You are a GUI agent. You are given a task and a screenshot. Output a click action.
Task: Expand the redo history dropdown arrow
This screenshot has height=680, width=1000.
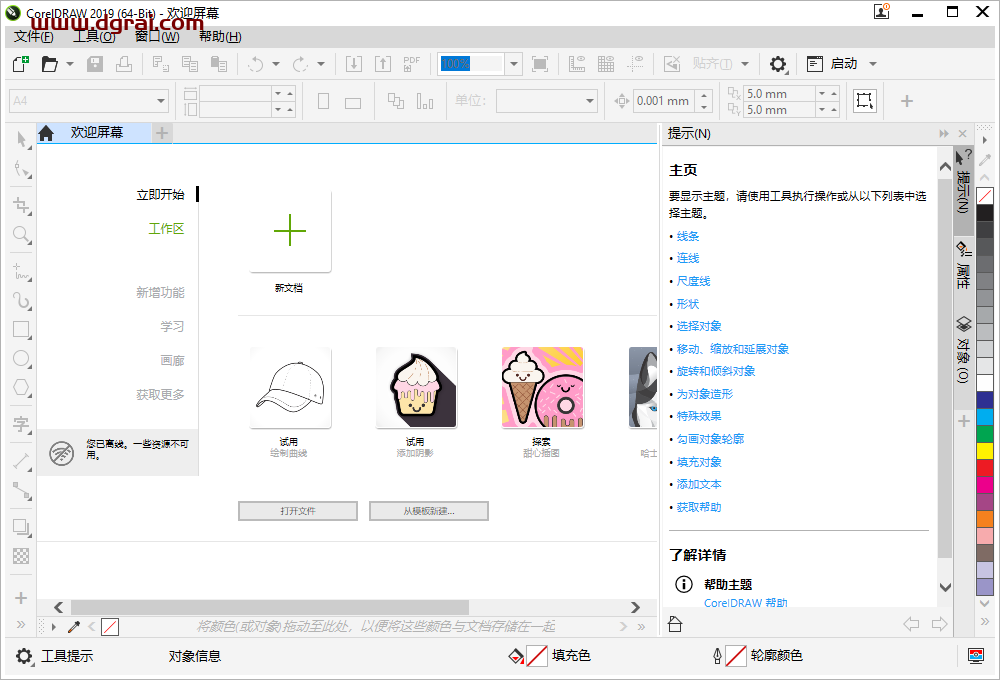pyautogui.click(x=321, y=64)
